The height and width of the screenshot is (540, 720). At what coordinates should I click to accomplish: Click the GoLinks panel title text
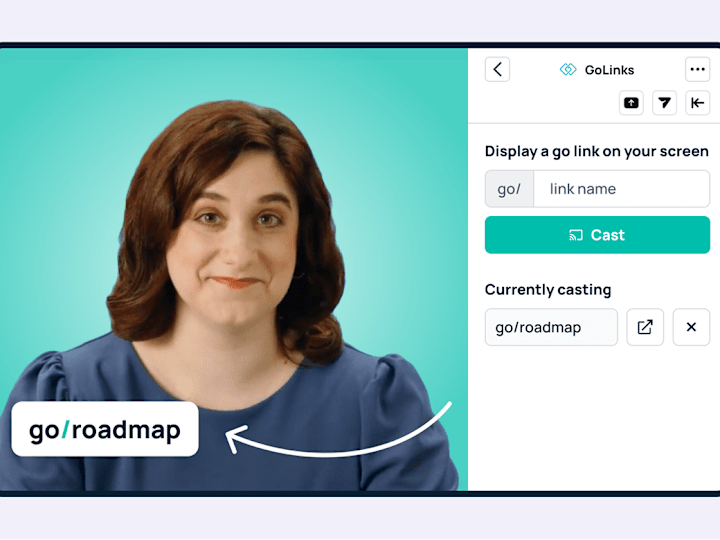609,70
